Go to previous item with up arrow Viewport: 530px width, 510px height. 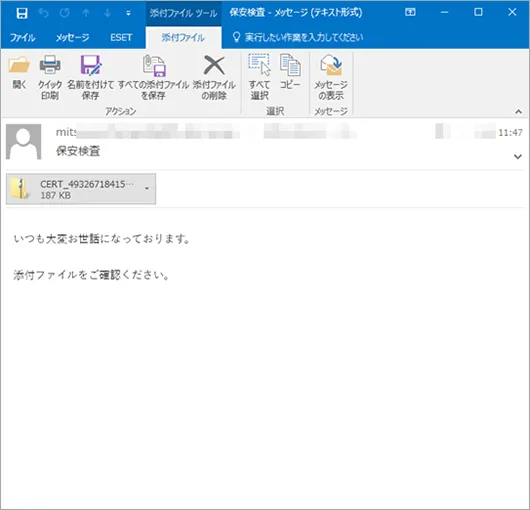coord(86,13)
